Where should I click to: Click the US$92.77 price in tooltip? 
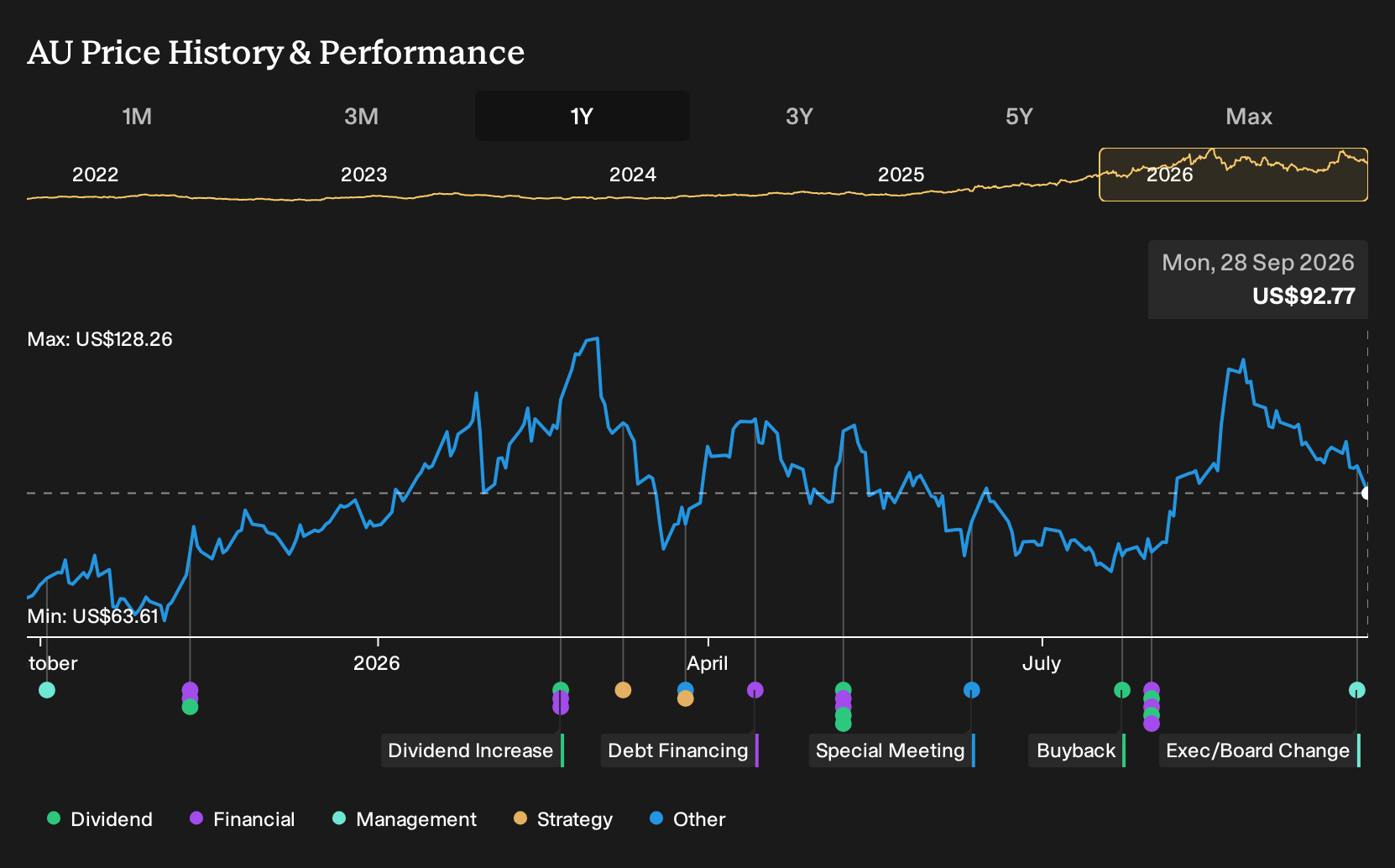click(x=1304, y=296)
